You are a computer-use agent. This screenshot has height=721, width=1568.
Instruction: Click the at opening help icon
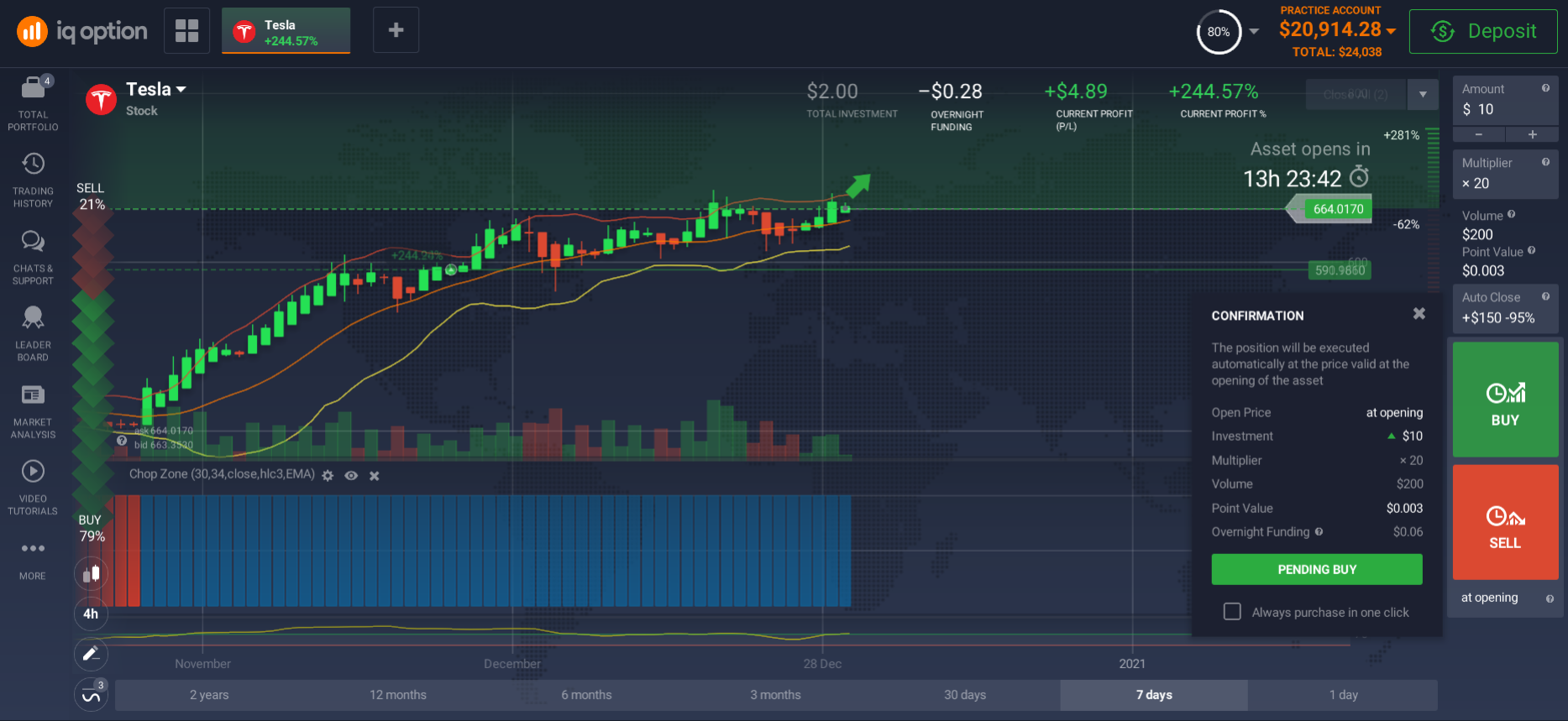click(x=1550, y=598)
